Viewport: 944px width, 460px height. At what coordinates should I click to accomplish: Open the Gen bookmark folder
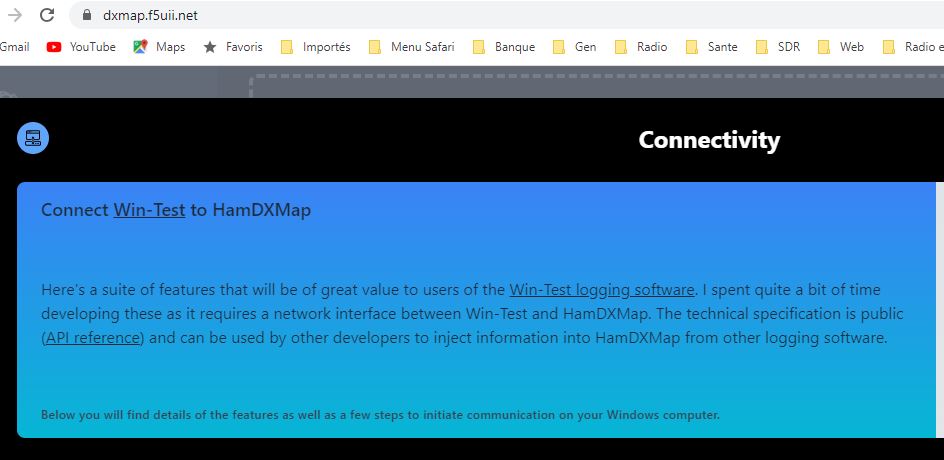click(574, 46)
